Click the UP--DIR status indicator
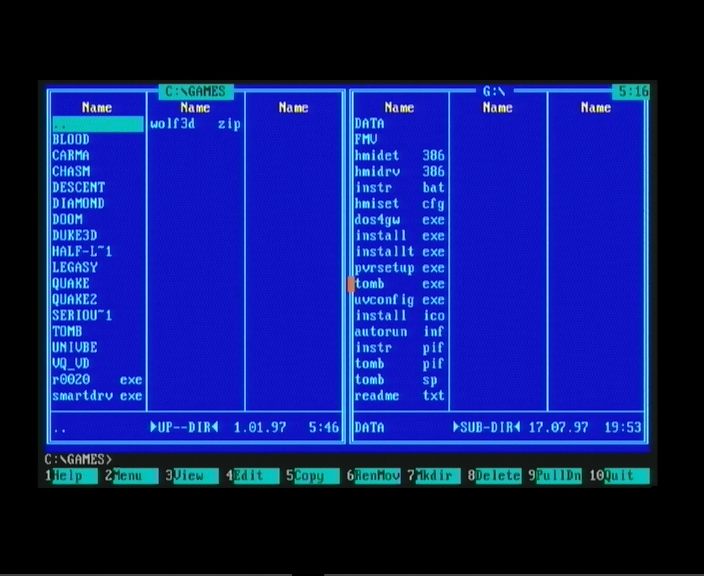 coord(185,427)
